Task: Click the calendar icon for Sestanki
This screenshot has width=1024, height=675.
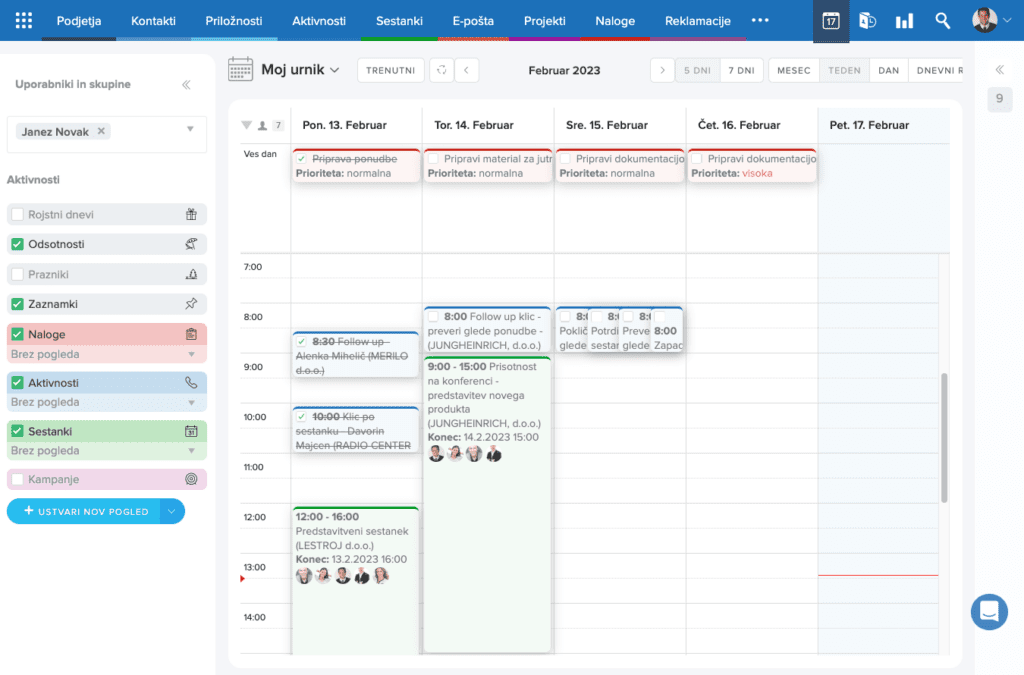Action: 191,431
